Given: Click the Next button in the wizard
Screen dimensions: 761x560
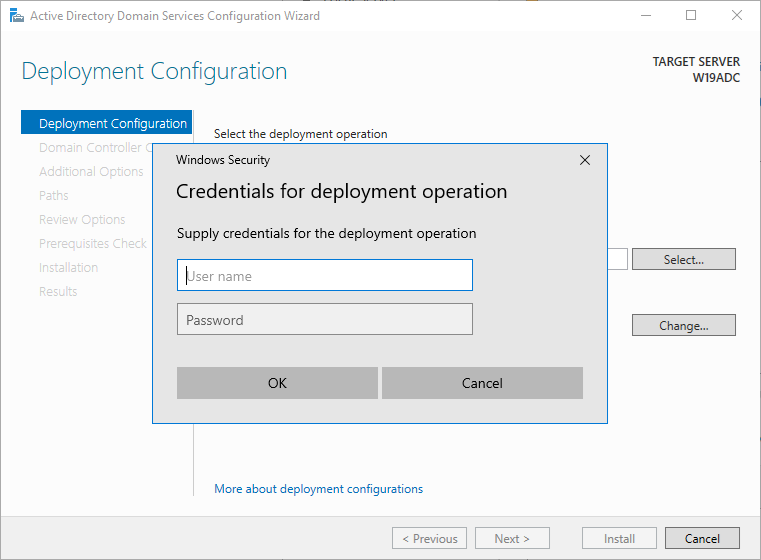Looking at the screenshot, I should (x=512, y=538).
